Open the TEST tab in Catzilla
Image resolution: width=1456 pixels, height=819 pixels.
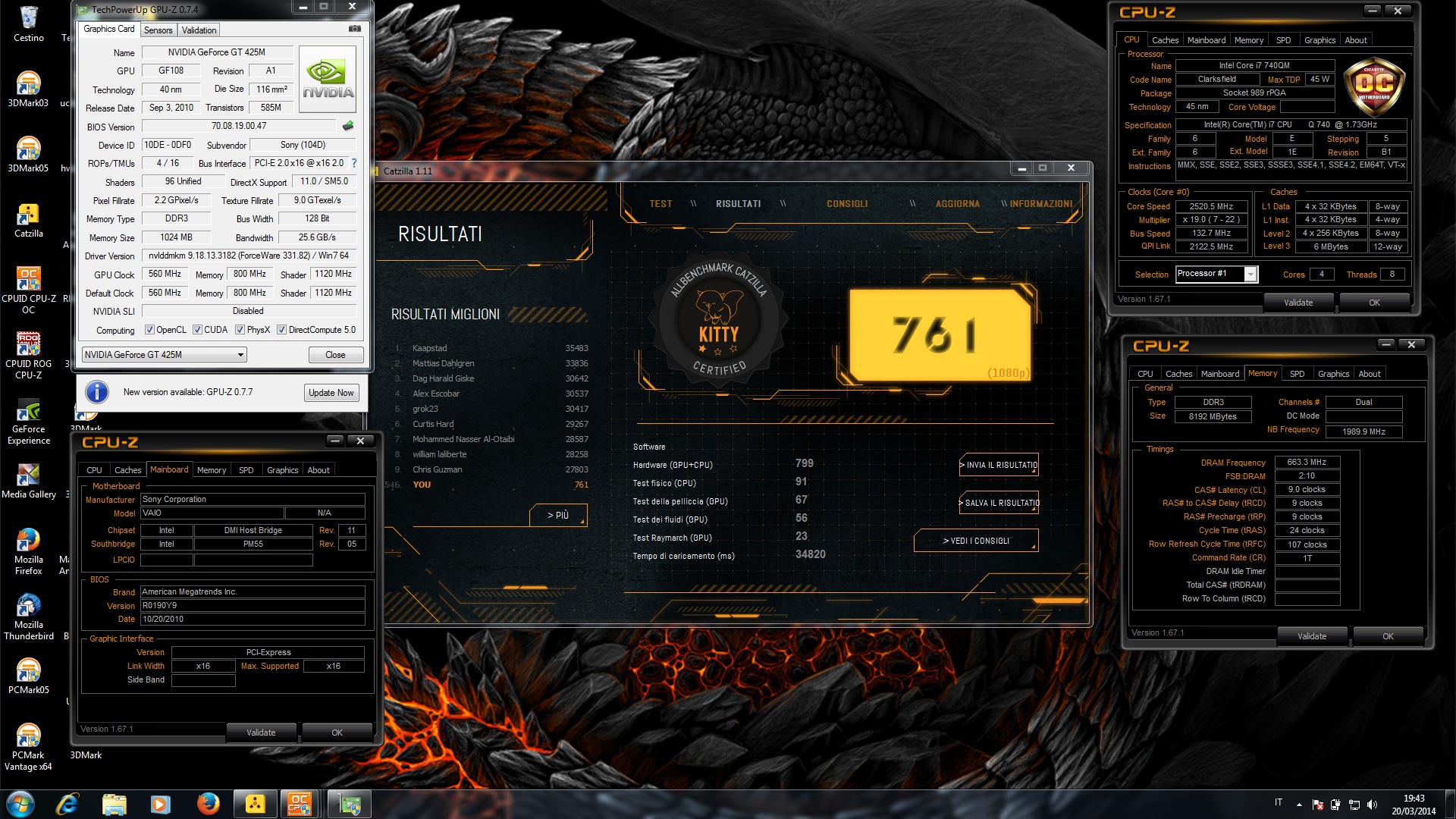click(661, 204)
